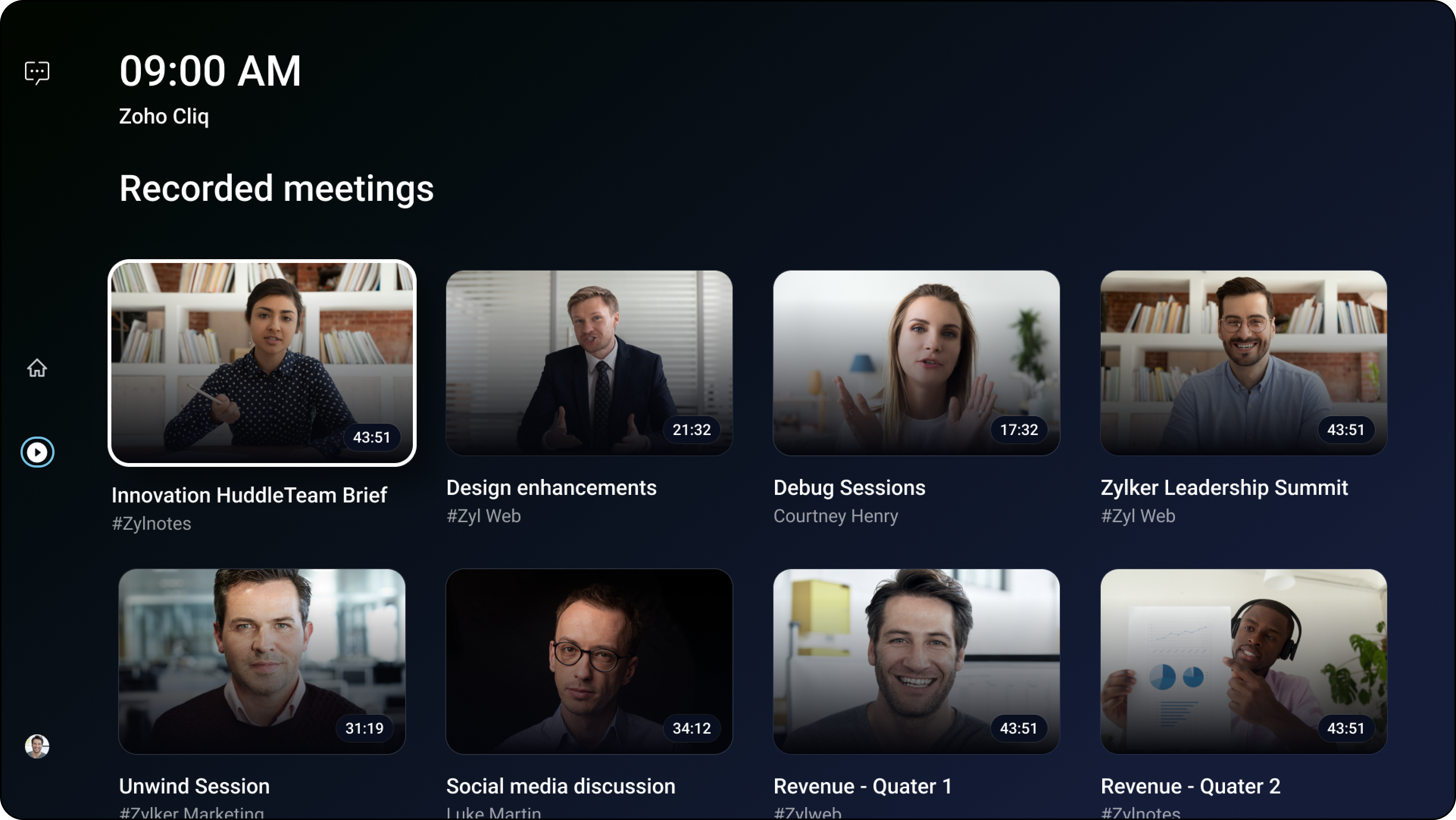Click the 34:12 duration badge
1456x820 pixels.
point(692,728)
